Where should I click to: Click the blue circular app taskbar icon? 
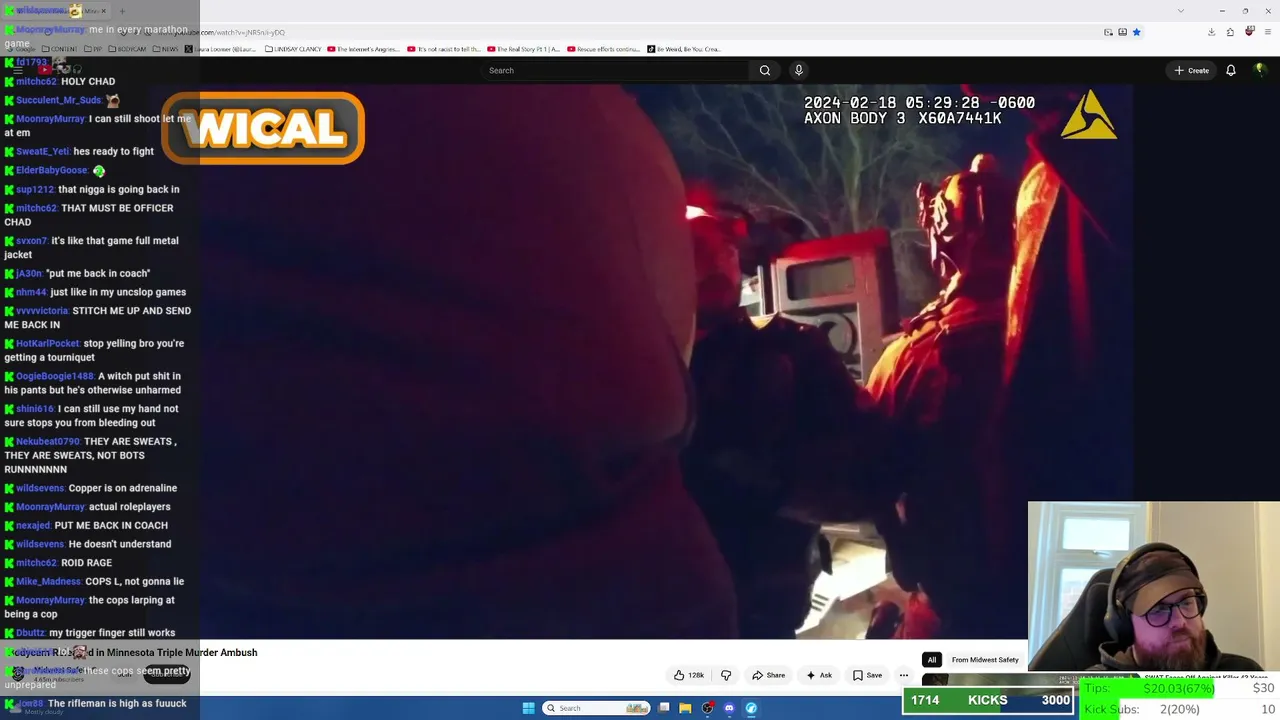click(x=751, y=708)
